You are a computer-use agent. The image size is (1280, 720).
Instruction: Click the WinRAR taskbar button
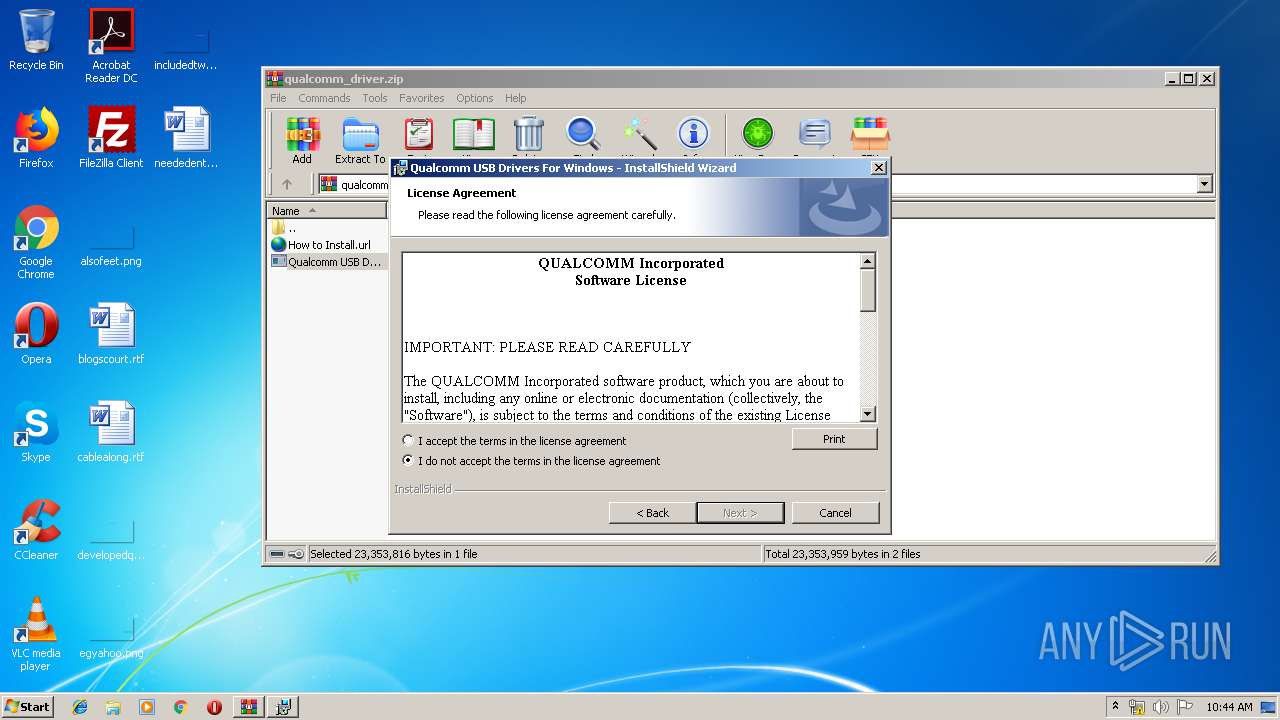(x=248, y=707)
